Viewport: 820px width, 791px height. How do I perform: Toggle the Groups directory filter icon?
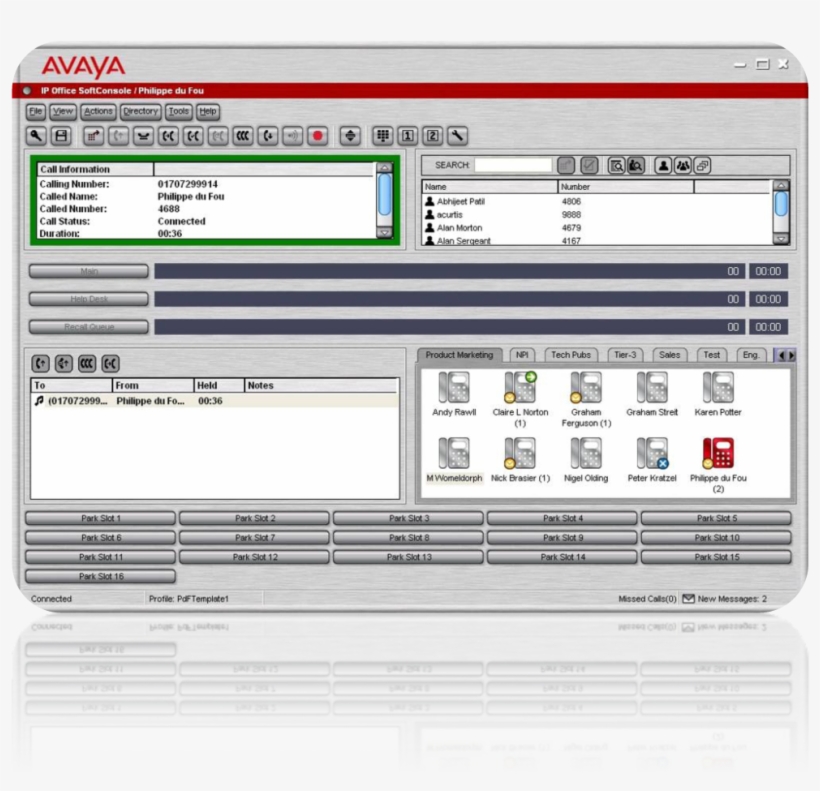682,166
